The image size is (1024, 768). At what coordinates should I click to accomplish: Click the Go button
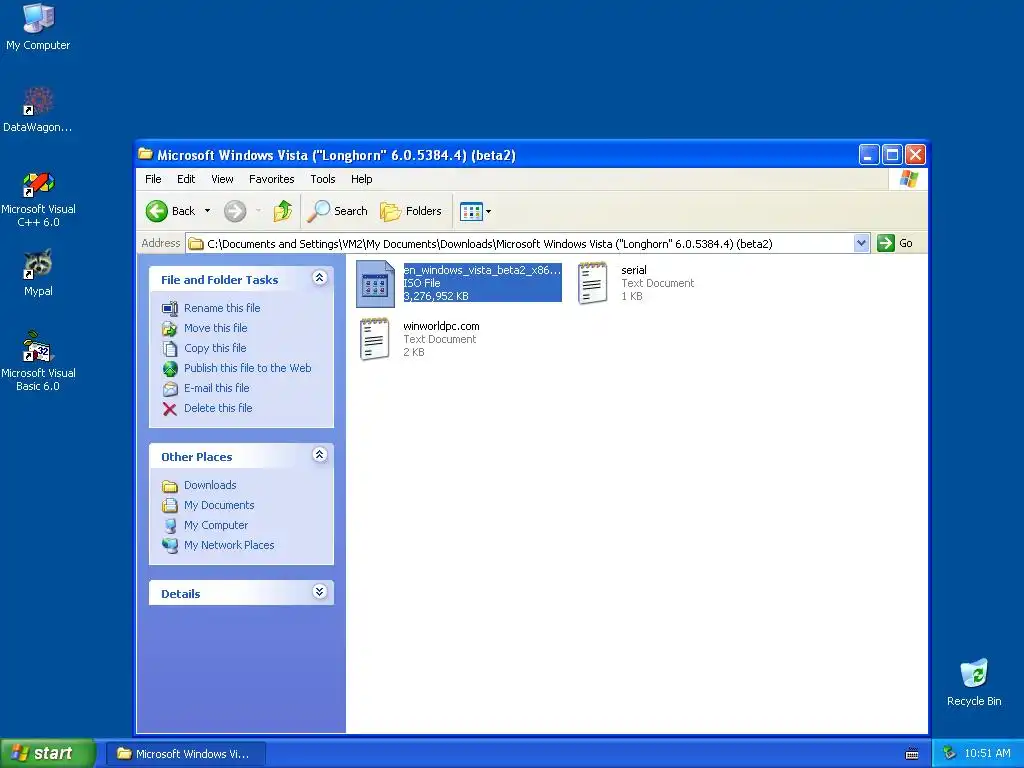(x=895, y=243)
